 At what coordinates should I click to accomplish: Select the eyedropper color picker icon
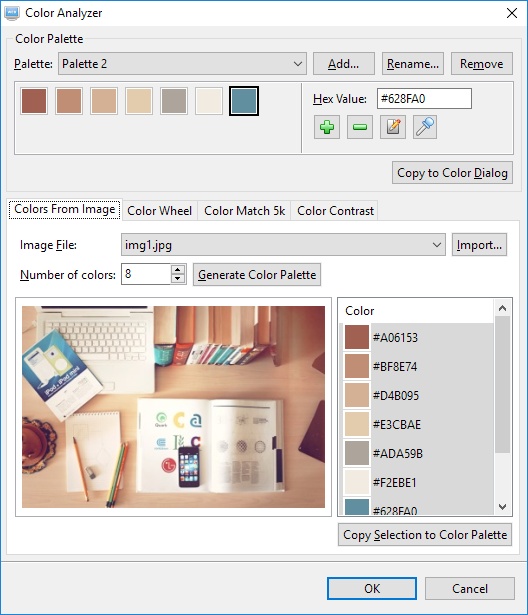click(425, 127)
